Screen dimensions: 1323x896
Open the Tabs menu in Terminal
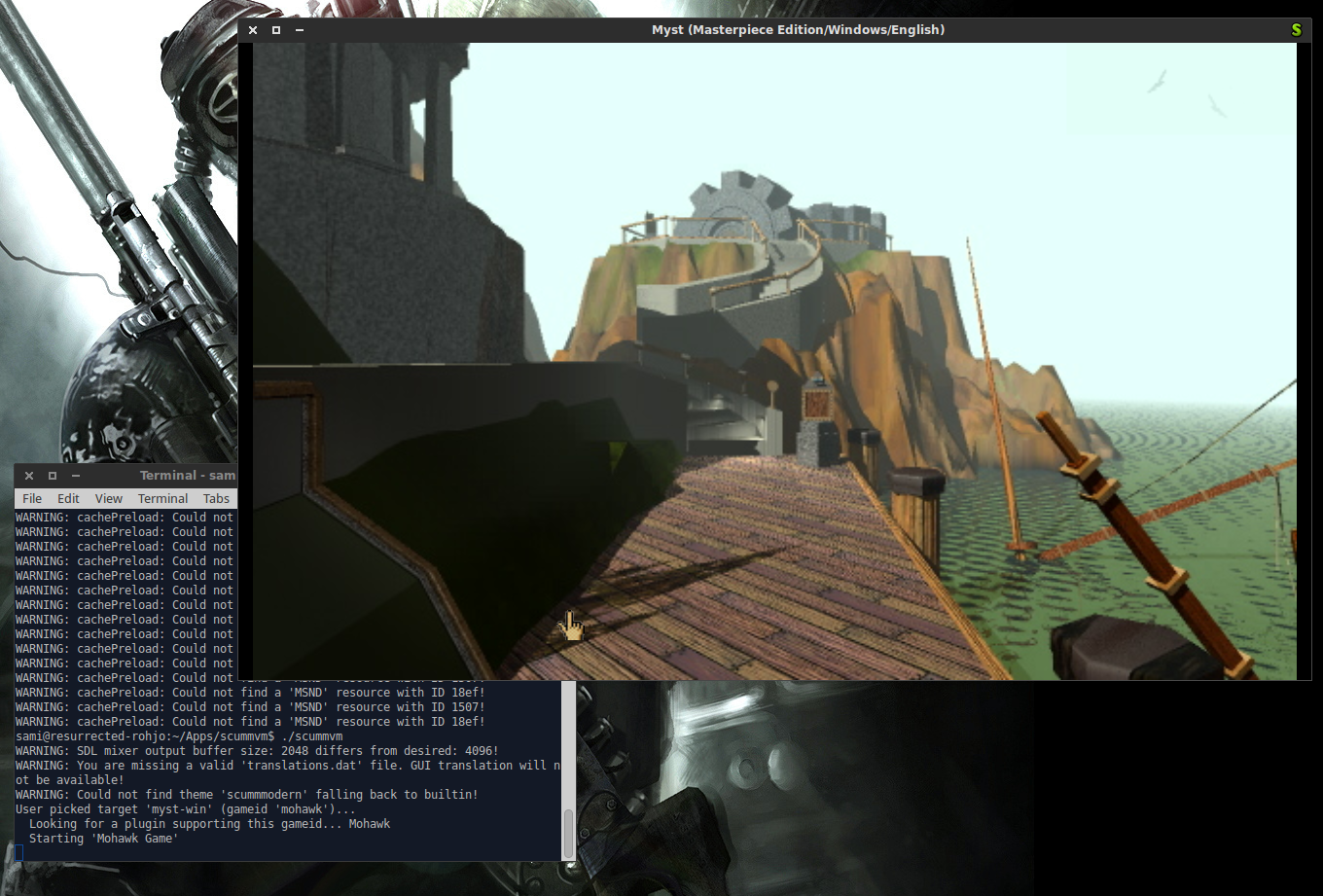tap(216, 498)
